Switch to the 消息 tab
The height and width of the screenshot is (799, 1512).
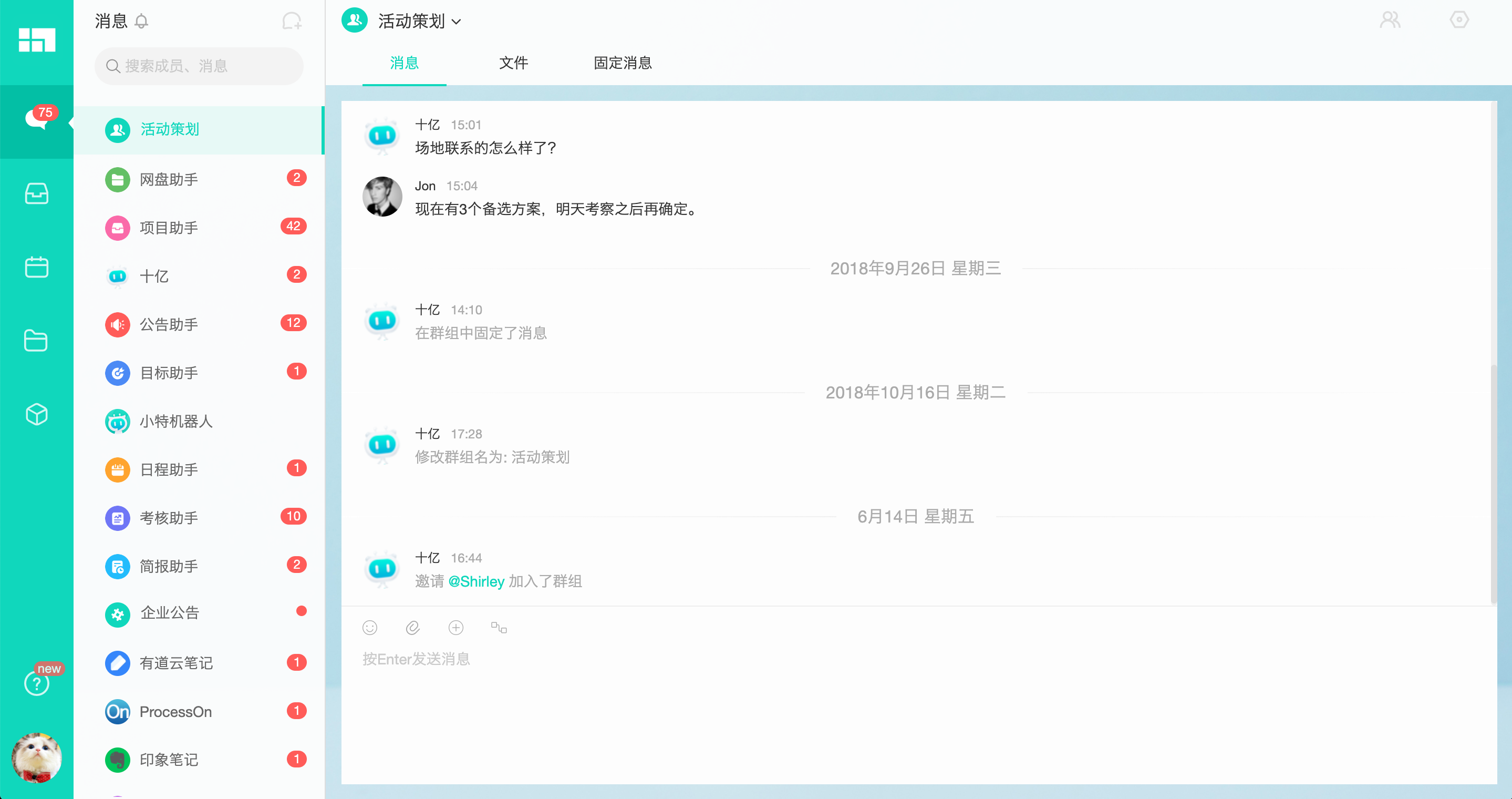pos(404,63)
